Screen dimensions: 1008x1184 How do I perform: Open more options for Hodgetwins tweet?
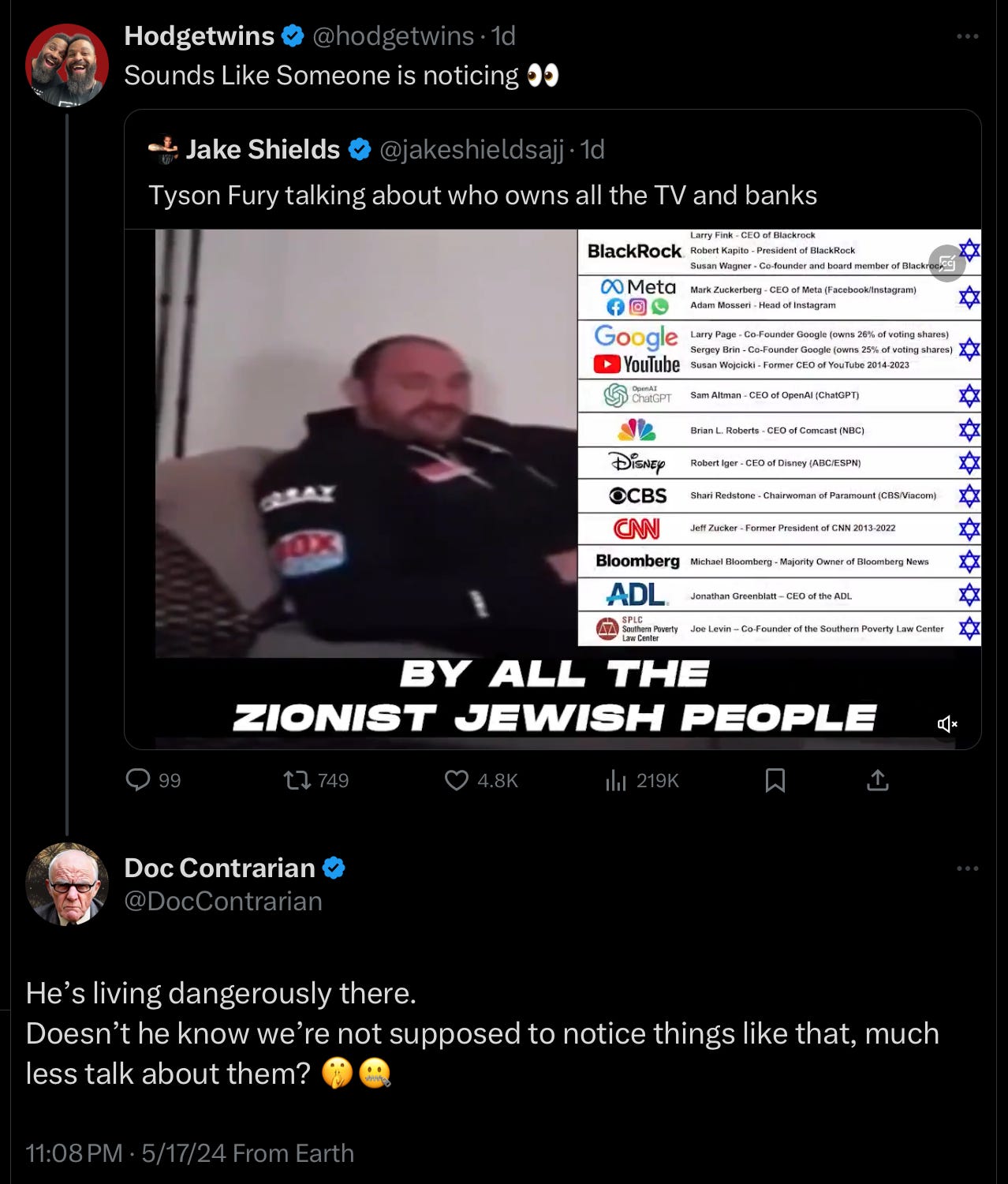pyautogui.click(x=967, y=36)
